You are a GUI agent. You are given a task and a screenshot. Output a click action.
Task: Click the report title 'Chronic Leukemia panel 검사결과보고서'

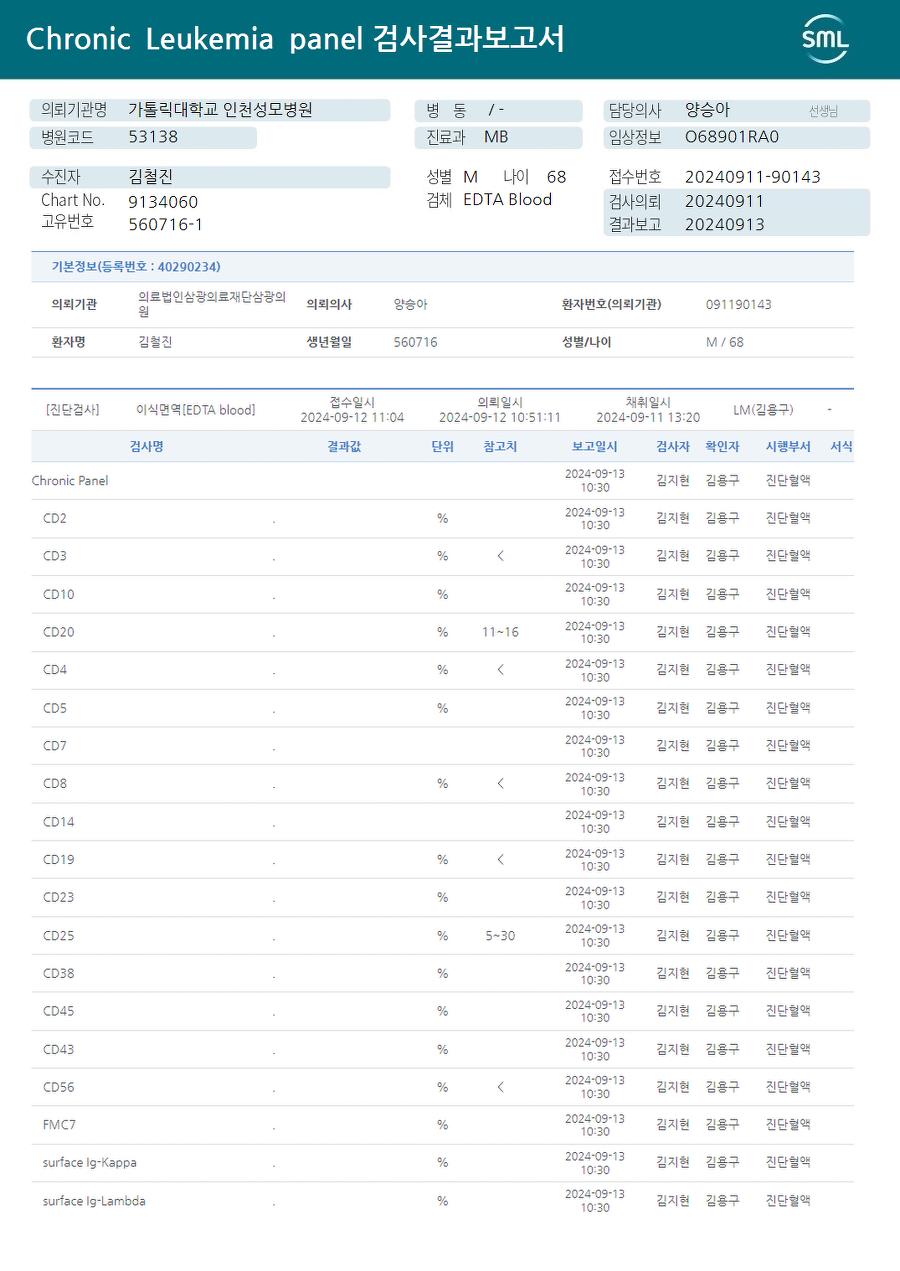click(x=295, y=39)
